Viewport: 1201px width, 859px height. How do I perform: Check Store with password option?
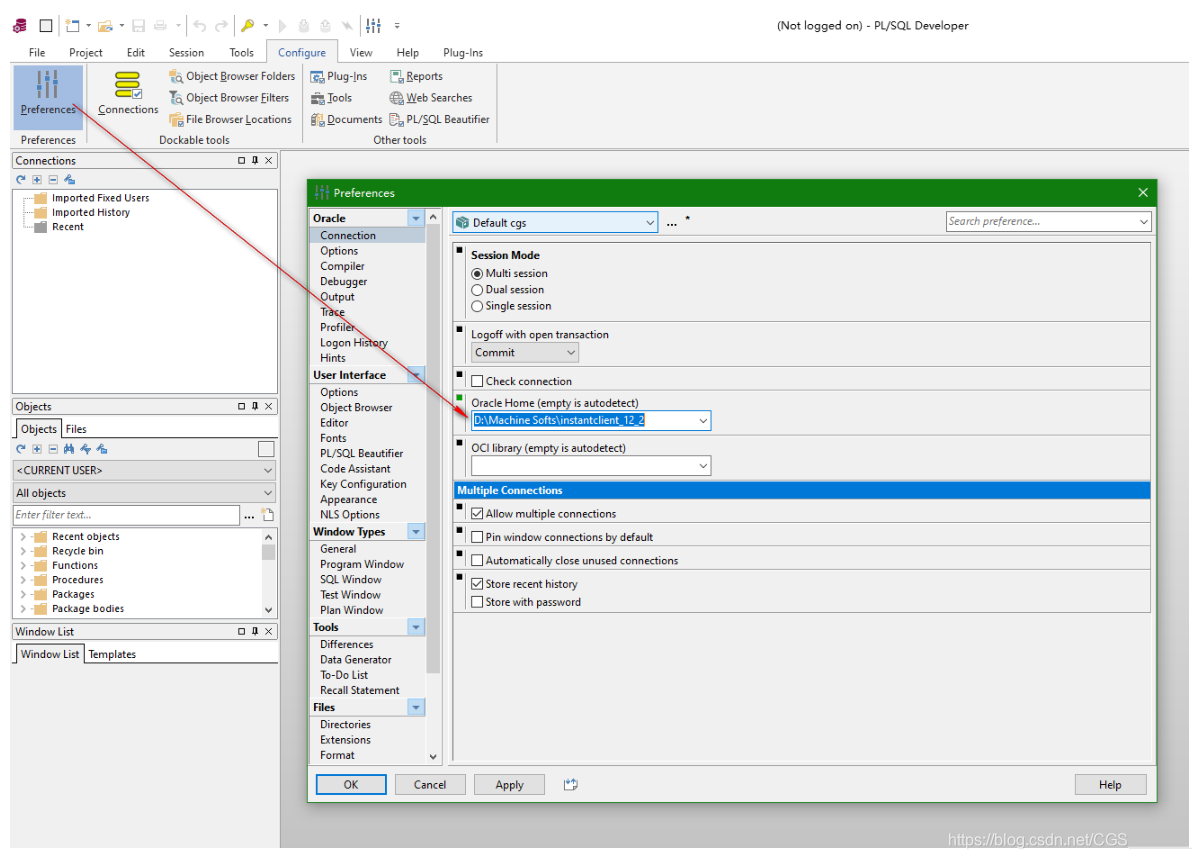[475, 602]
